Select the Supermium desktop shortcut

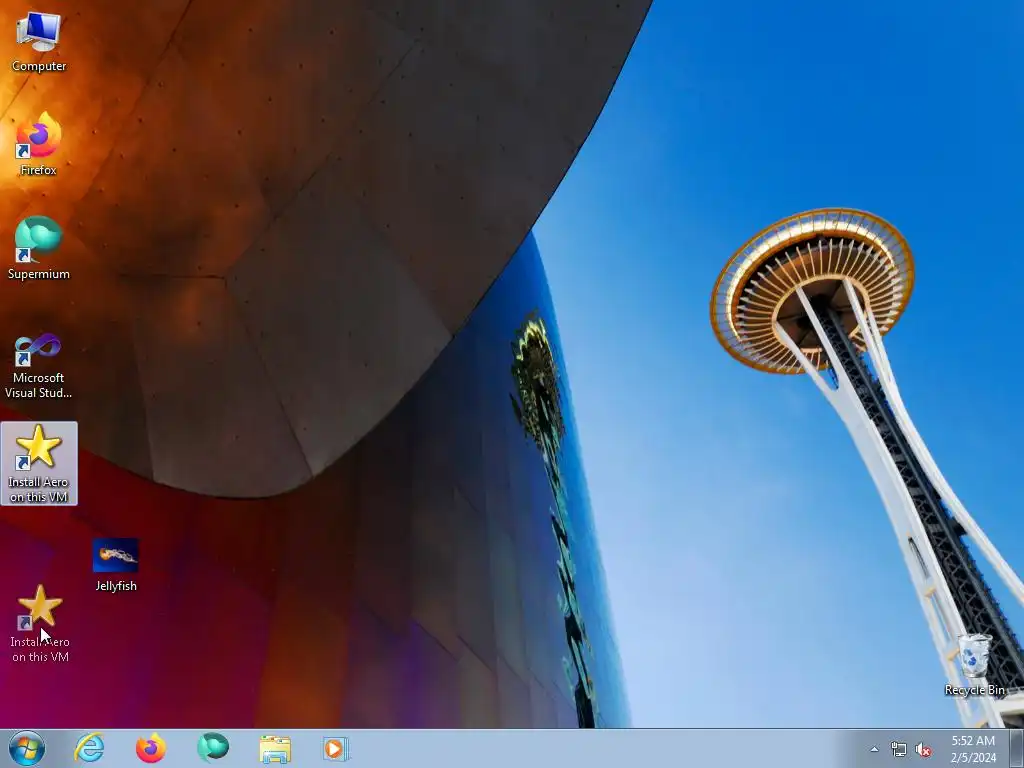tap(39, 248)
